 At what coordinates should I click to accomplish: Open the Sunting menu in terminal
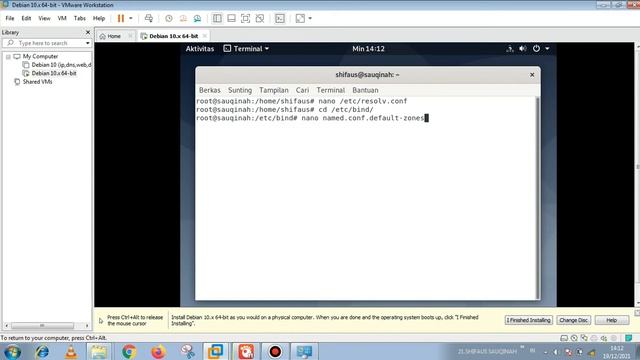tap(240, 90)
